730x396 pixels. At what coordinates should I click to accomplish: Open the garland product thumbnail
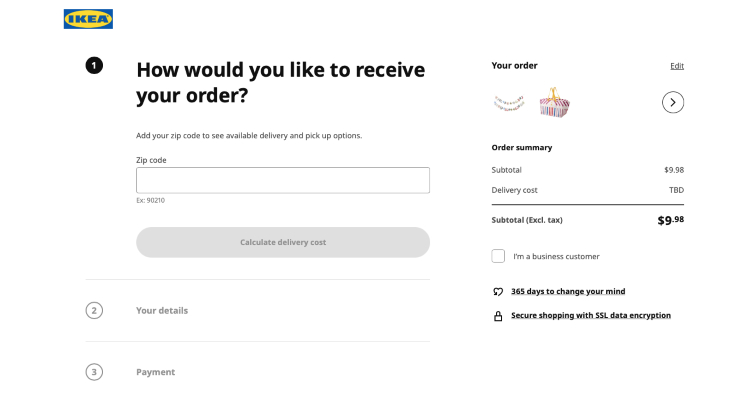pos(509,103)
